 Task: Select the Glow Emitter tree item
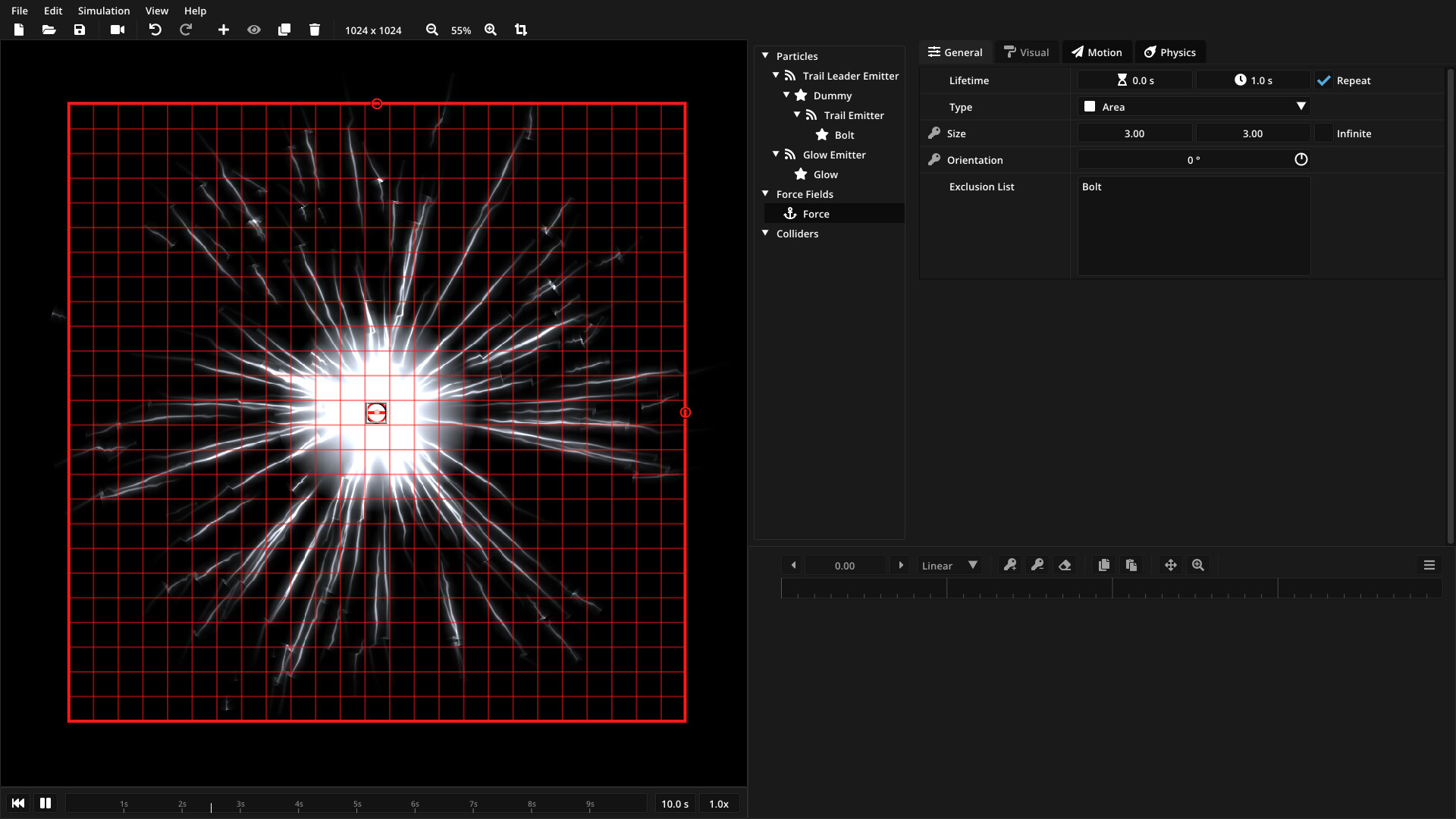(x=834, y=155)
